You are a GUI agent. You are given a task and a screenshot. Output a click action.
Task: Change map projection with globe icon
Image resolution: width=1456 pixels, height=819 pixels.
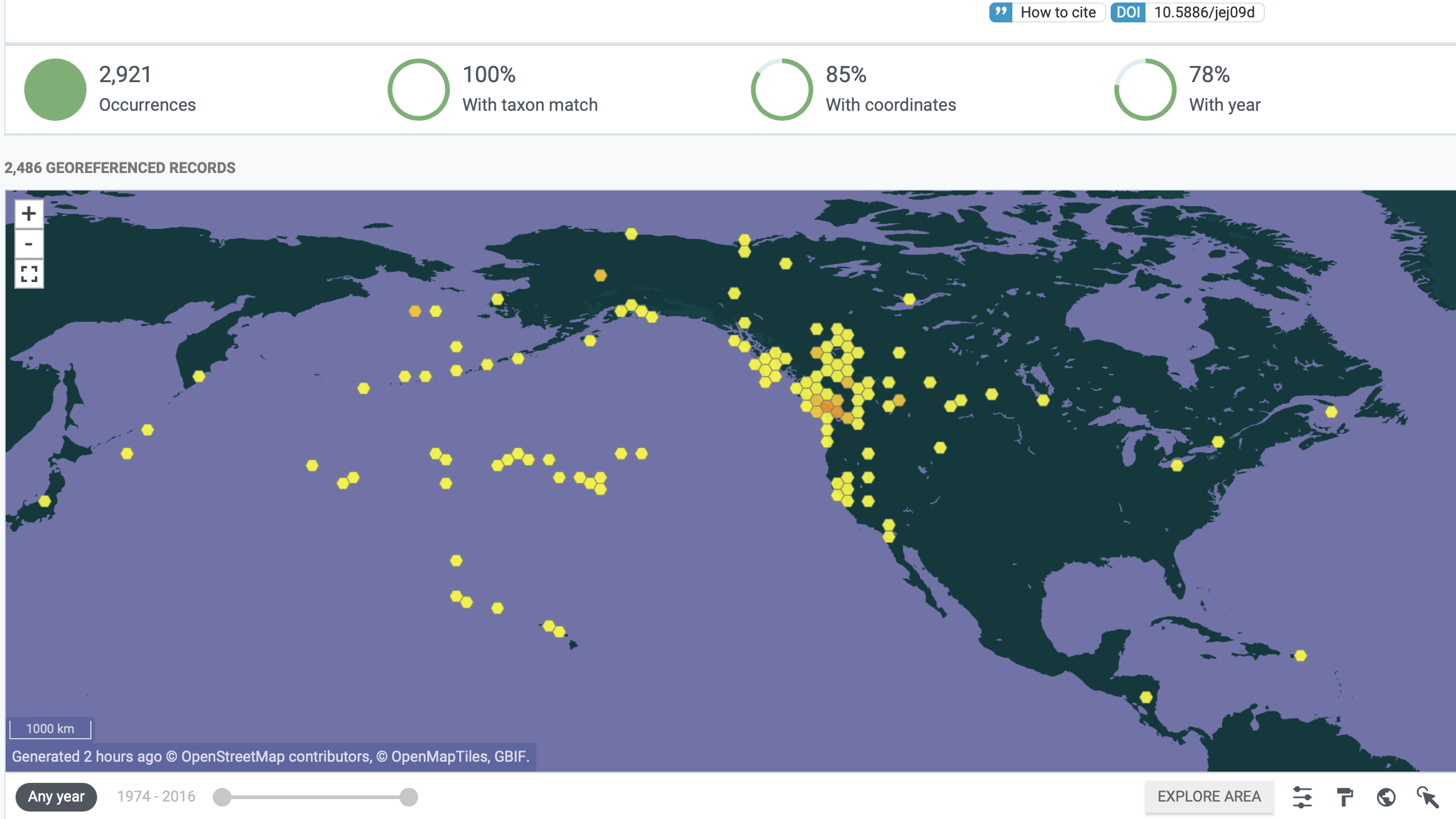click(1386, 797)
